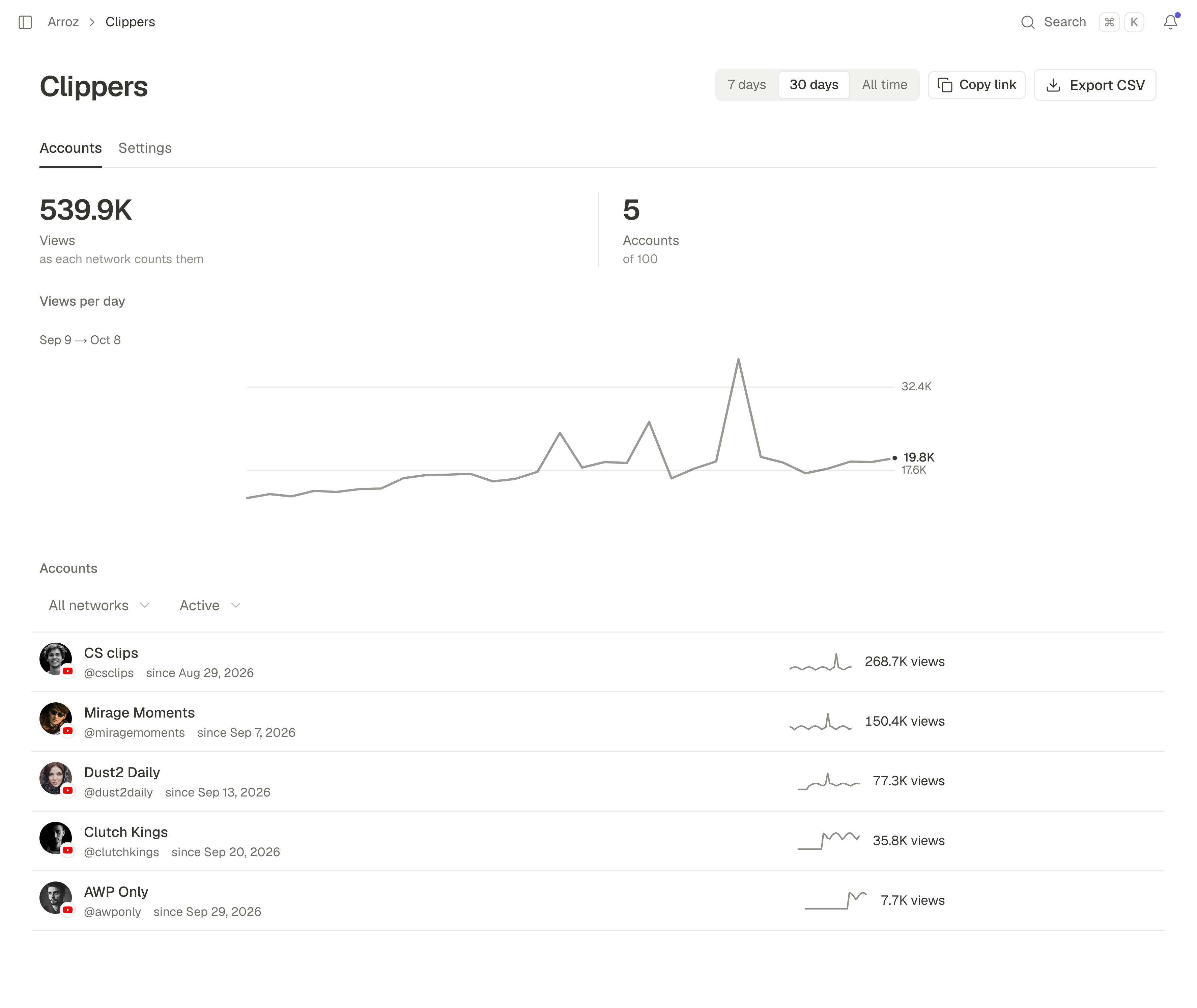The image size is (1197, 1008).
Task: Click 35.8K views value
Action: coord(909,841)
